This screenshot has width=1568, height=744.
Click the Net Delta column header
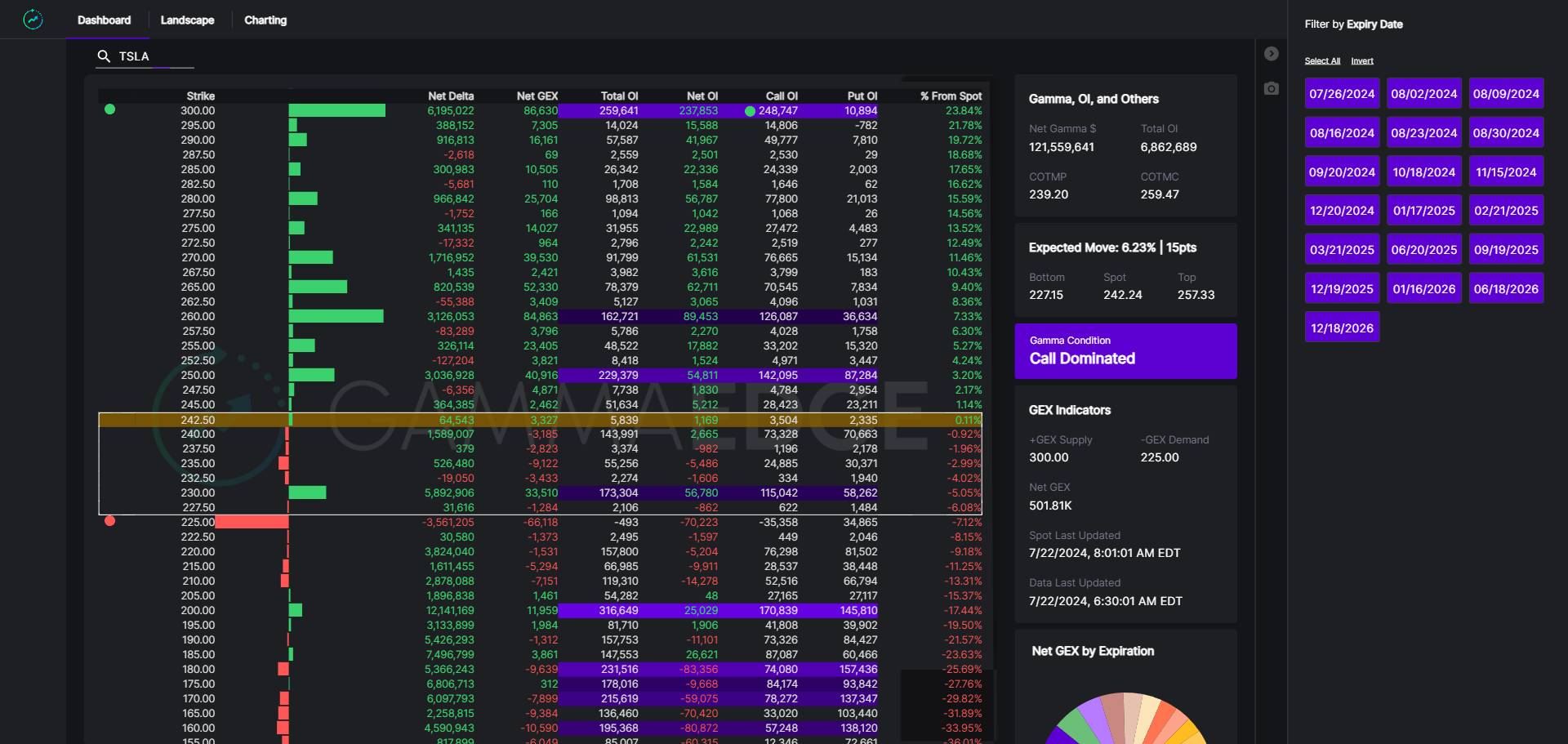click(x=451, y=96)
